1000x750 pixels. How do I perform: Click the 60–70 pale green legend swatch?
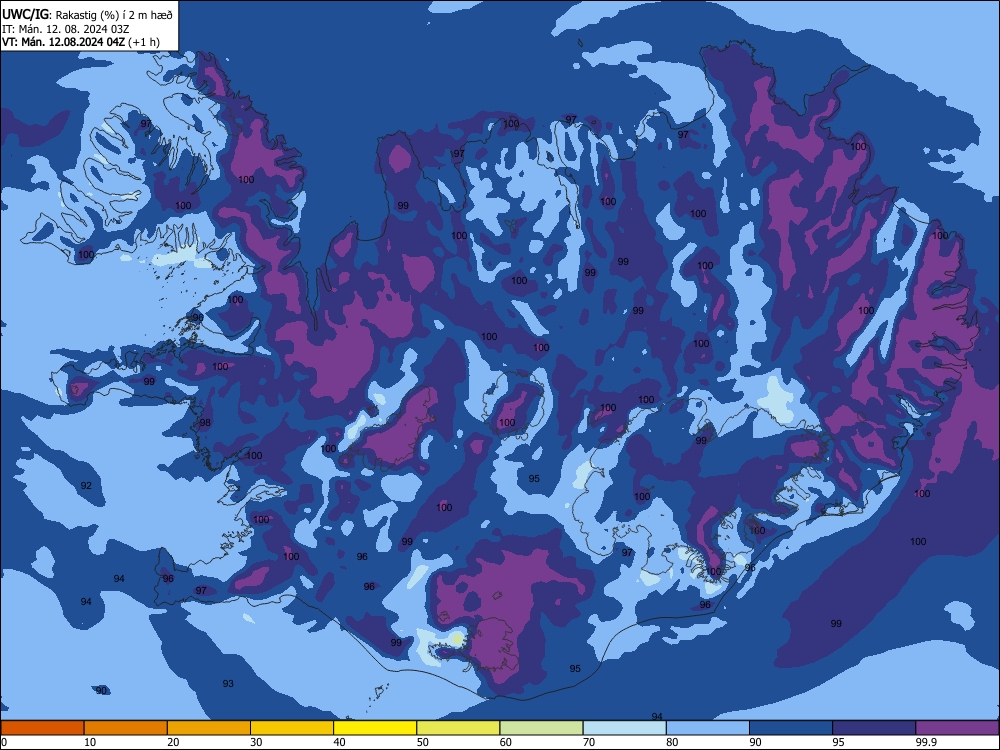tap(541, 728)
